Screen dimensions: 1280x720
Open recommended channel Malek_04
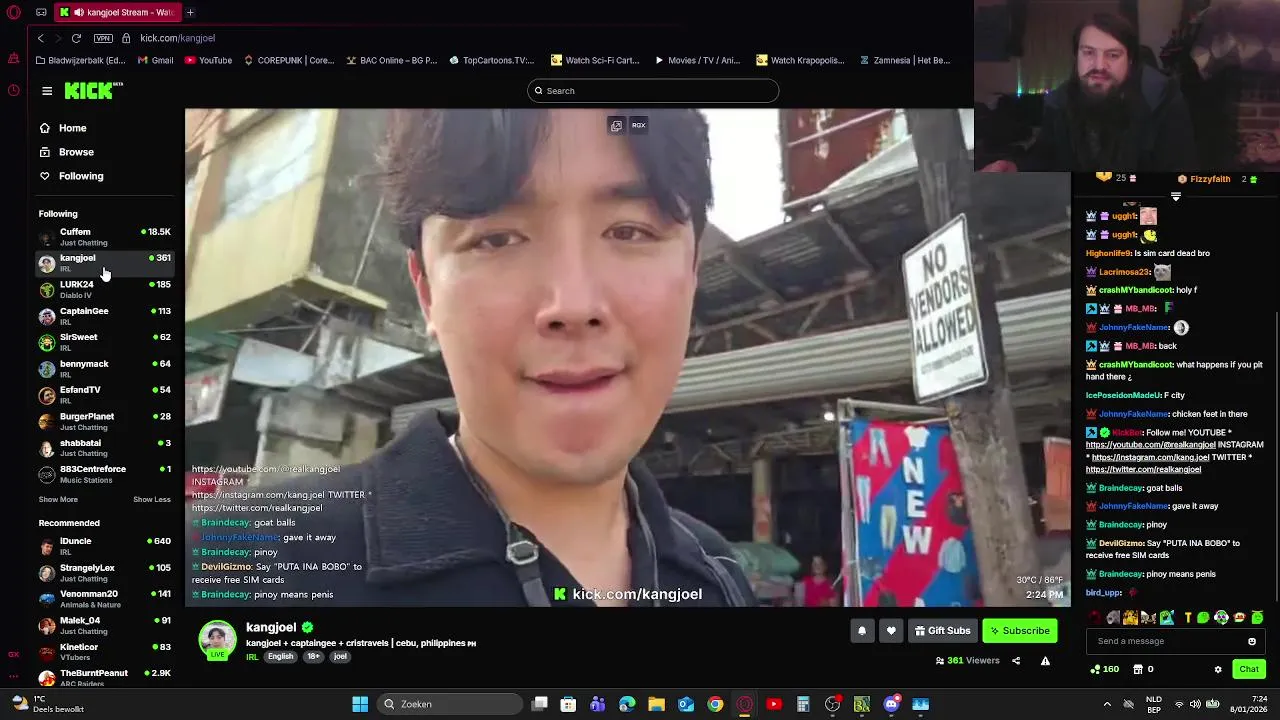pos(104,625)
